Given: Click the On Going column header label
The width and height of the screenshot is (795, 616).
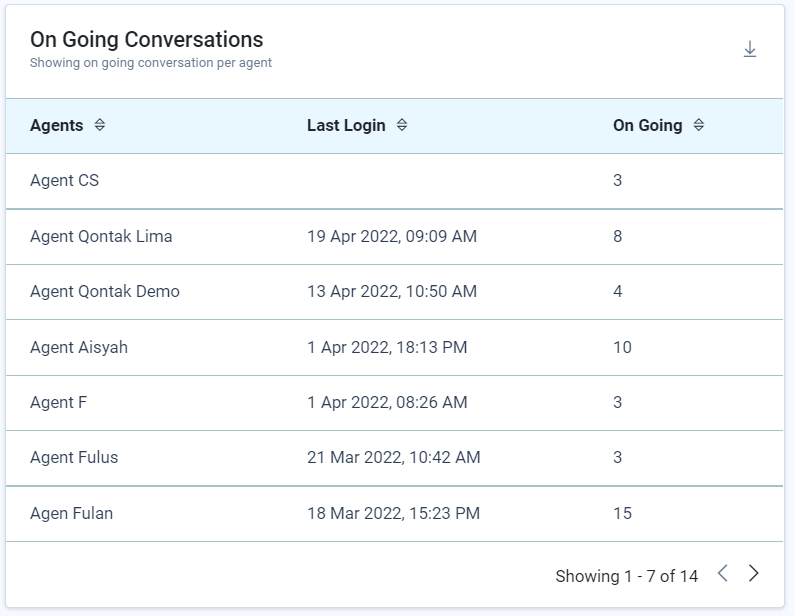Looking at the screenshot, I should [647, 126].
